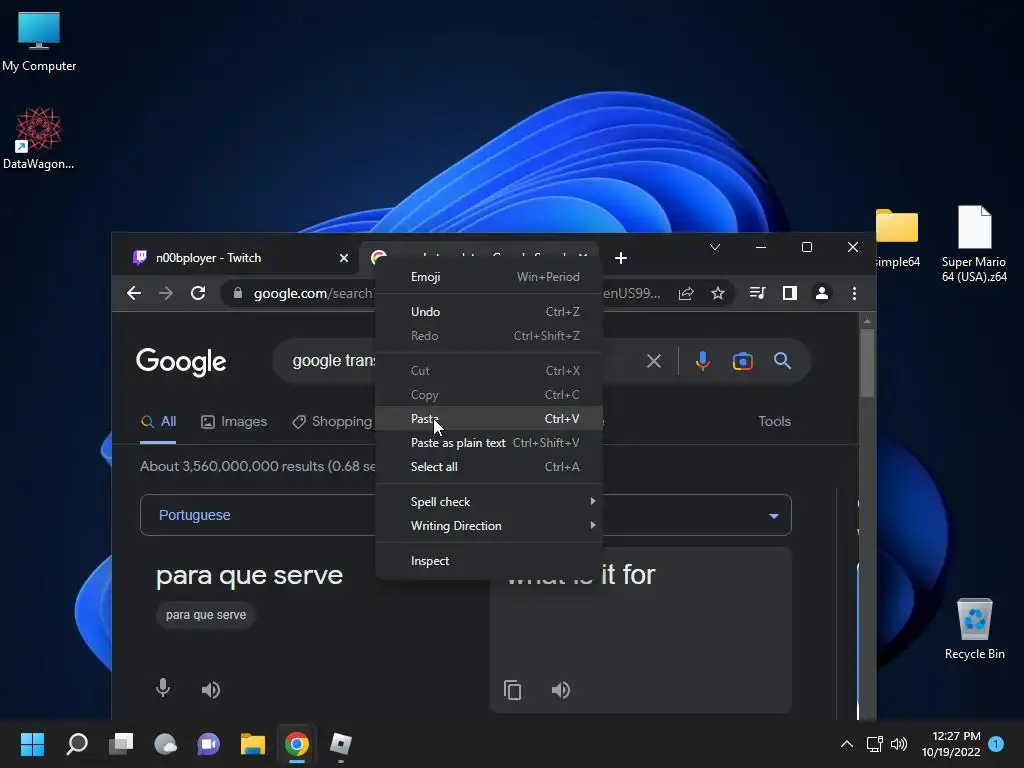Open the clock and date

tap(951, 744)
